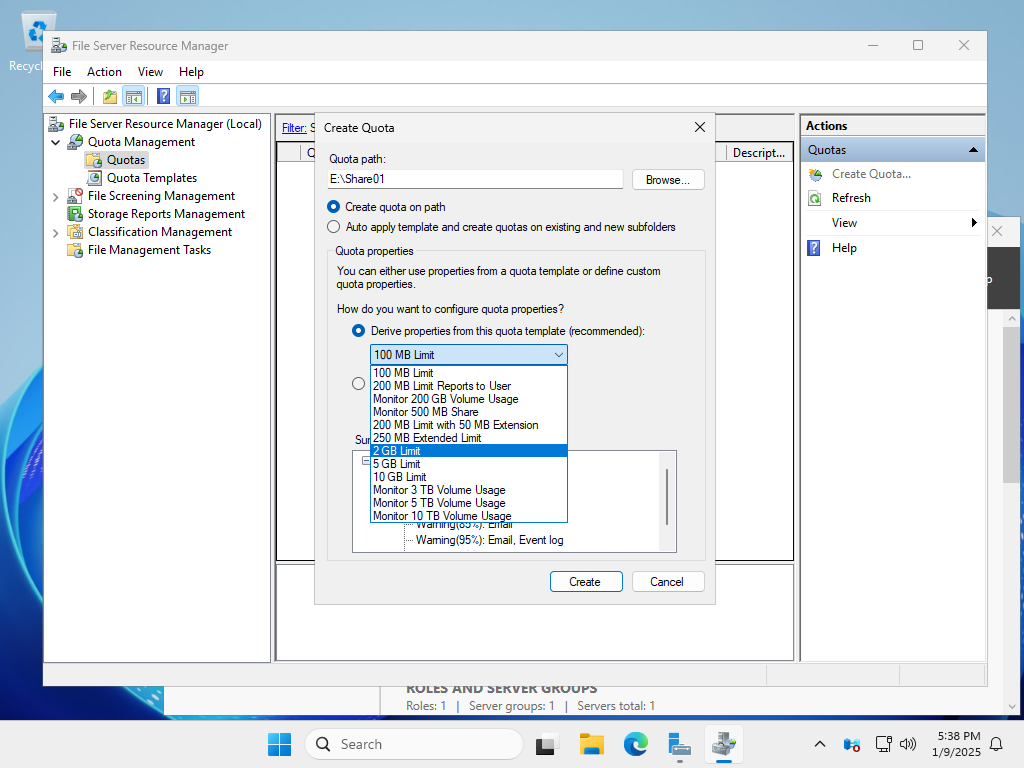Open Microsoft Edge from taskbar

(635, 744)
